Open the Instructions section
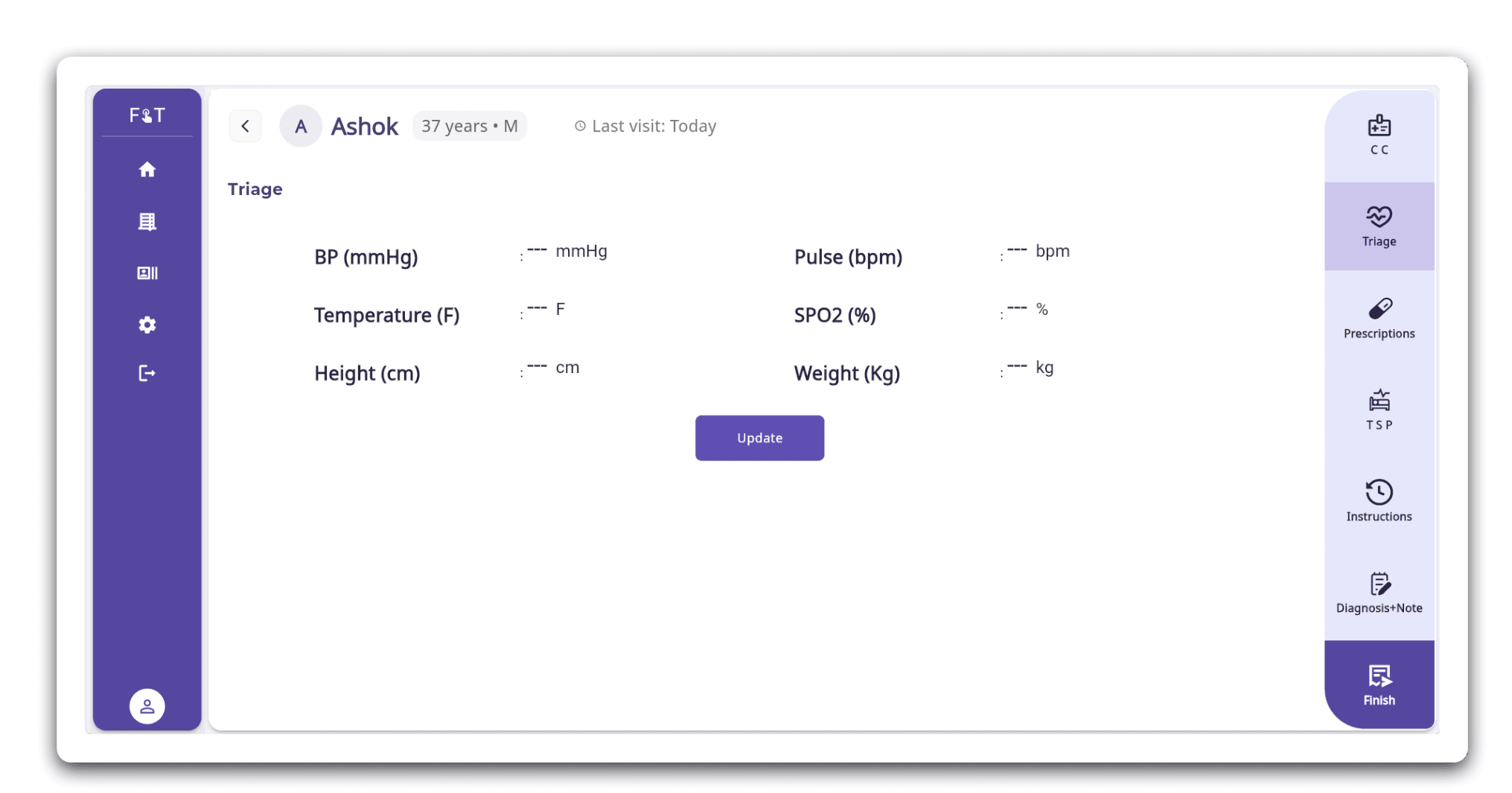 (1379, 501)
